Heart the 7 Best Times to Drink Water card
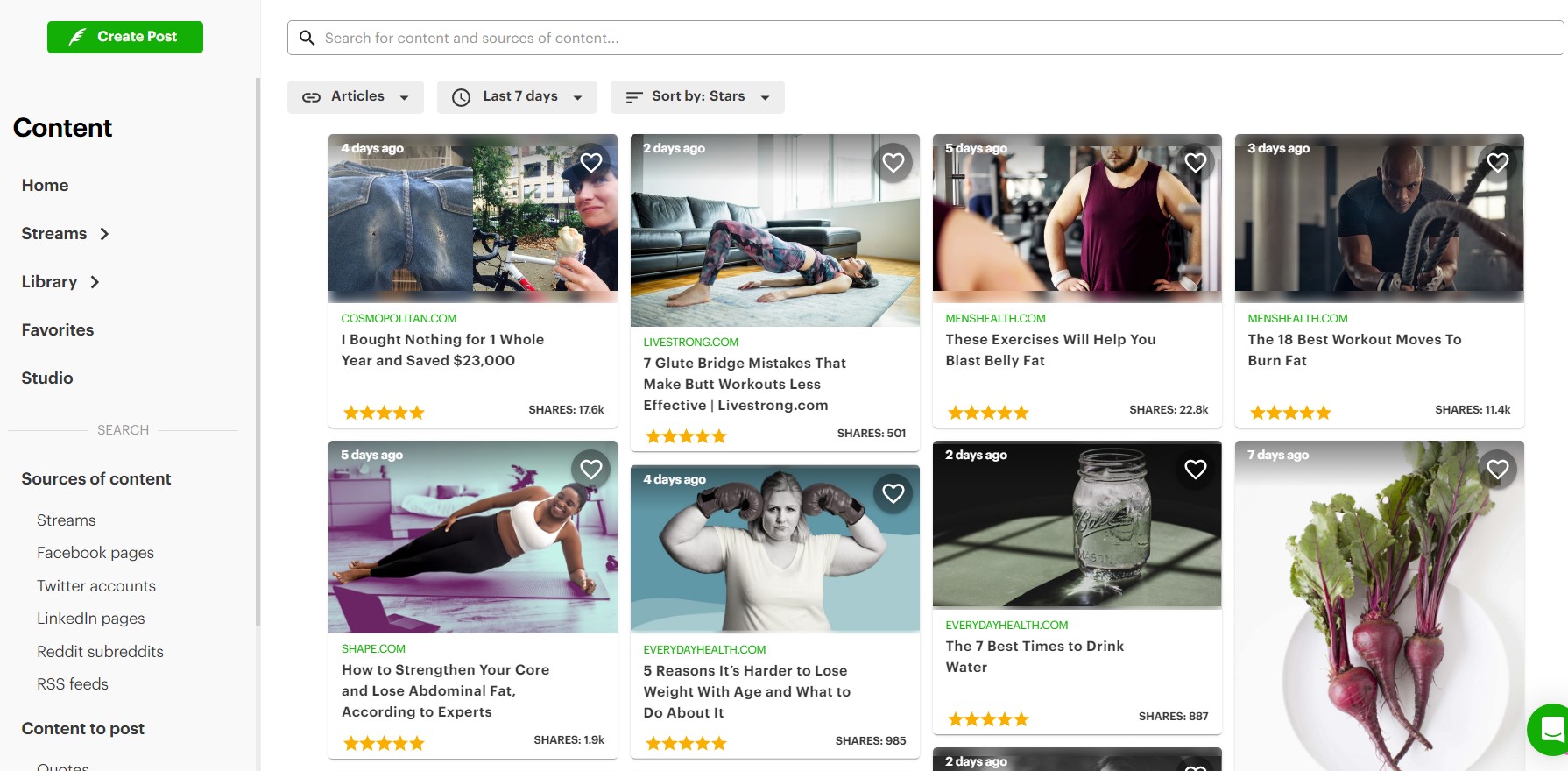Image resolution: width=1568 pixels, height=771 pixels. 1196,469
